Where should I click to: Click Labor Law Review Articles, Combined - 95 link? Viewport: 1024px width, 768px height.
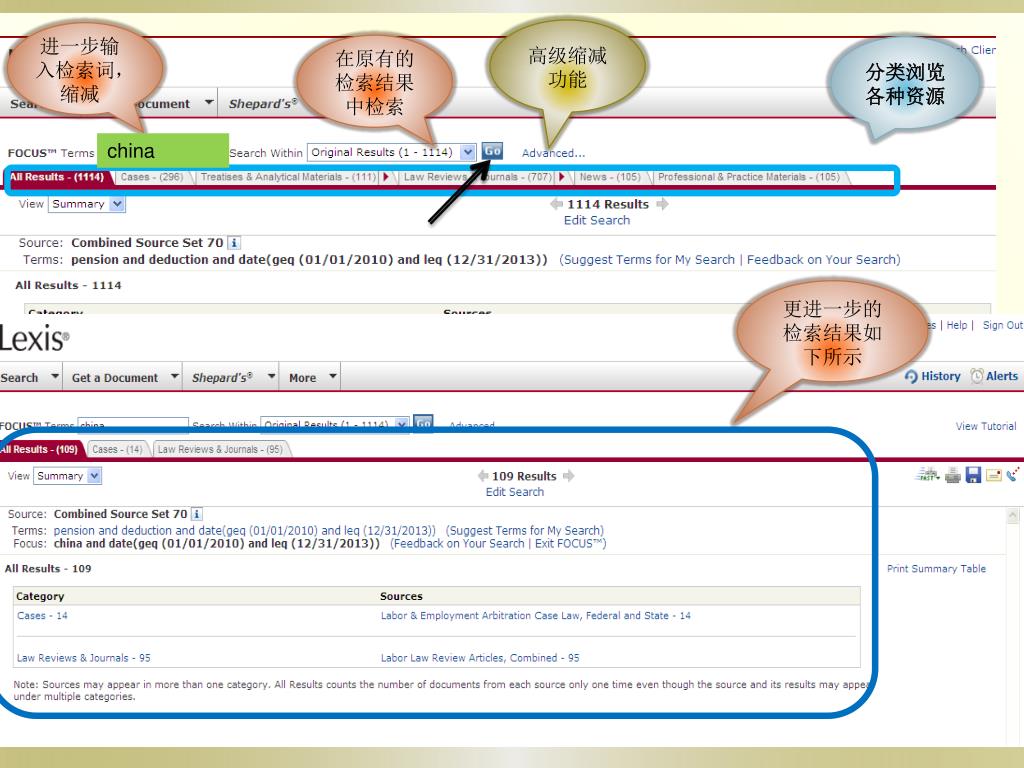tap(480, 658)
